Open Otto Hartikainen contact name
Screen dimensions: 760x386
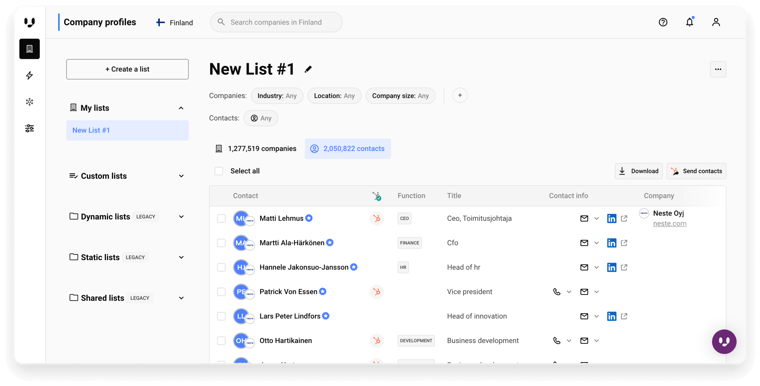[x=285, y=340]
